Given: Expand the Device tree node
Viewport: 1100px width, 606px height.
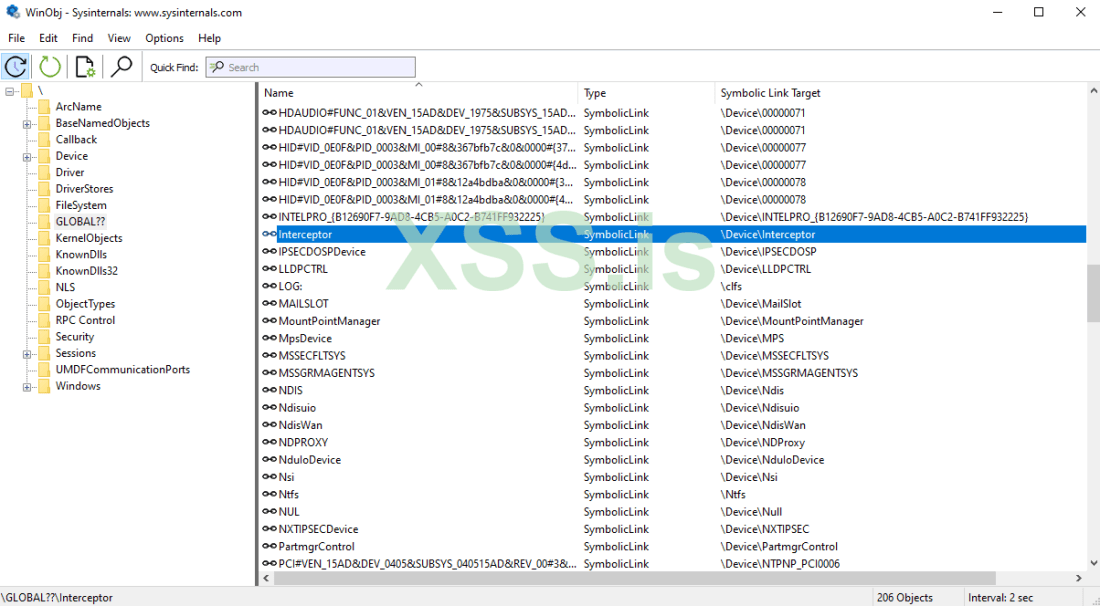Looking at the screenshot, I should coord(27,157).
